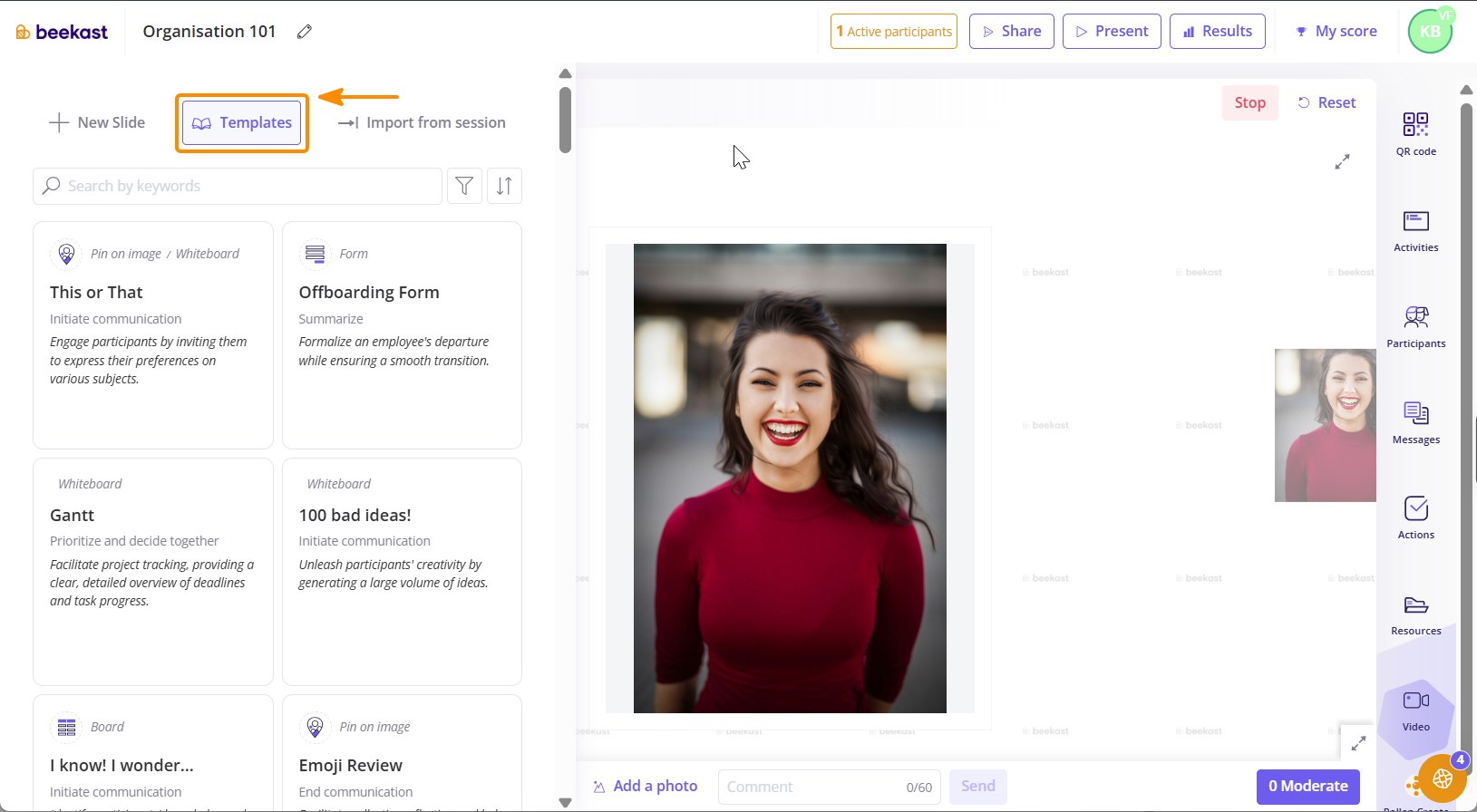The width and height of the screenshot is (1477, 812).
Task: Click the Active participants button
Action: tap(893, 31)
